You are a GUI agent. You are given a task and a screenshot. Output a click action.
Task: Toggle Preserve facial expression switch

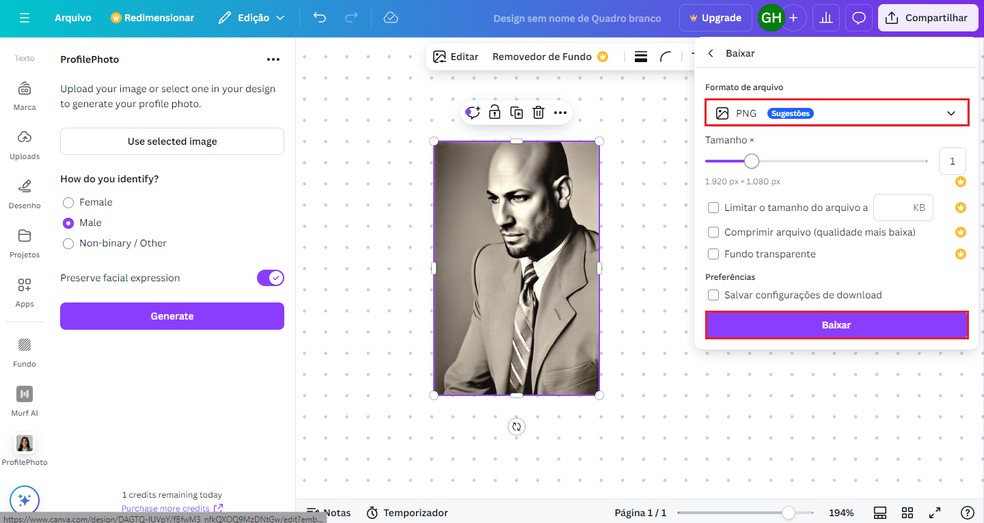point(270,278)
